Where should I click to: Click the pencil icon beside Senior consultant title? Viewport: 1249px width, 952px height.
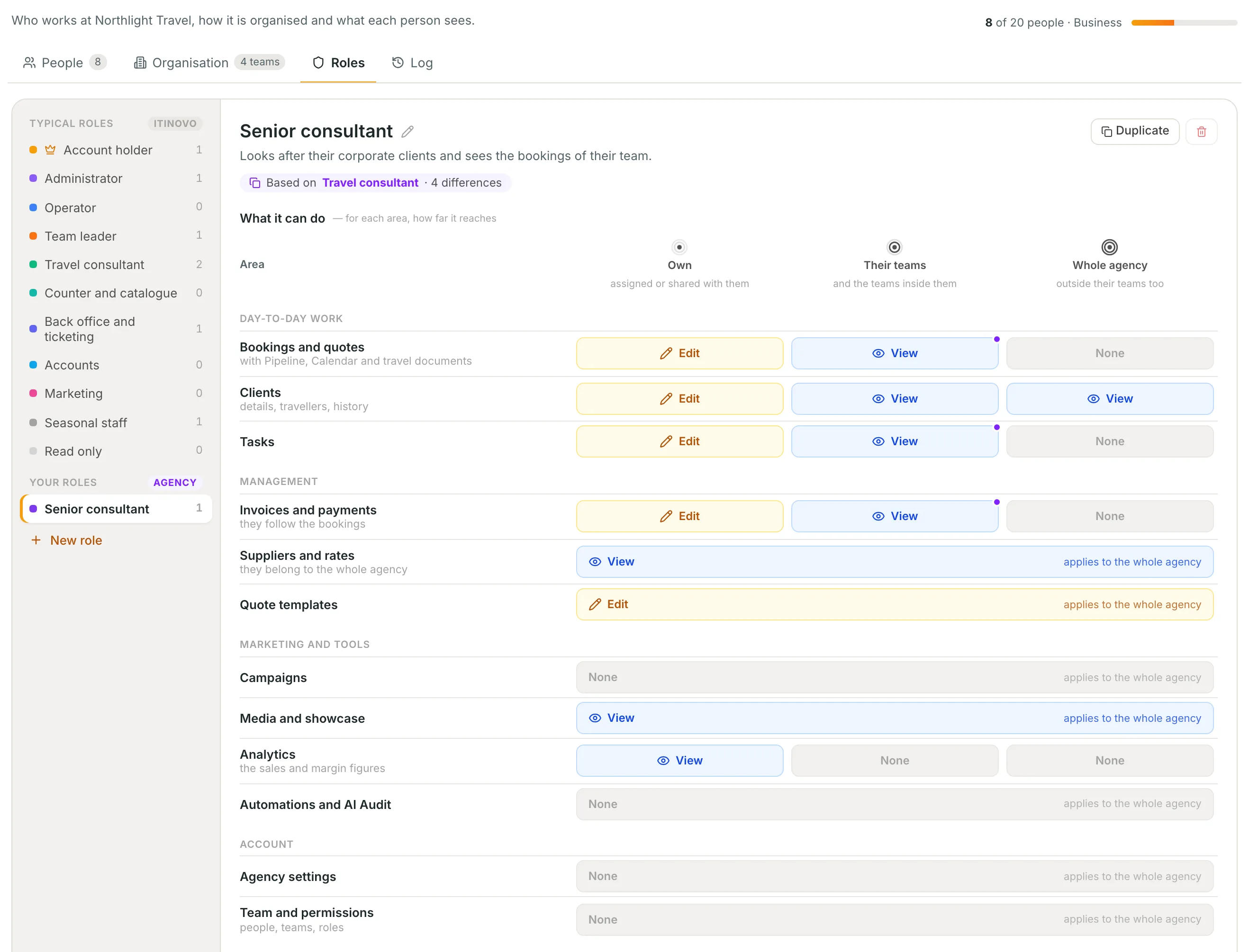407,132
